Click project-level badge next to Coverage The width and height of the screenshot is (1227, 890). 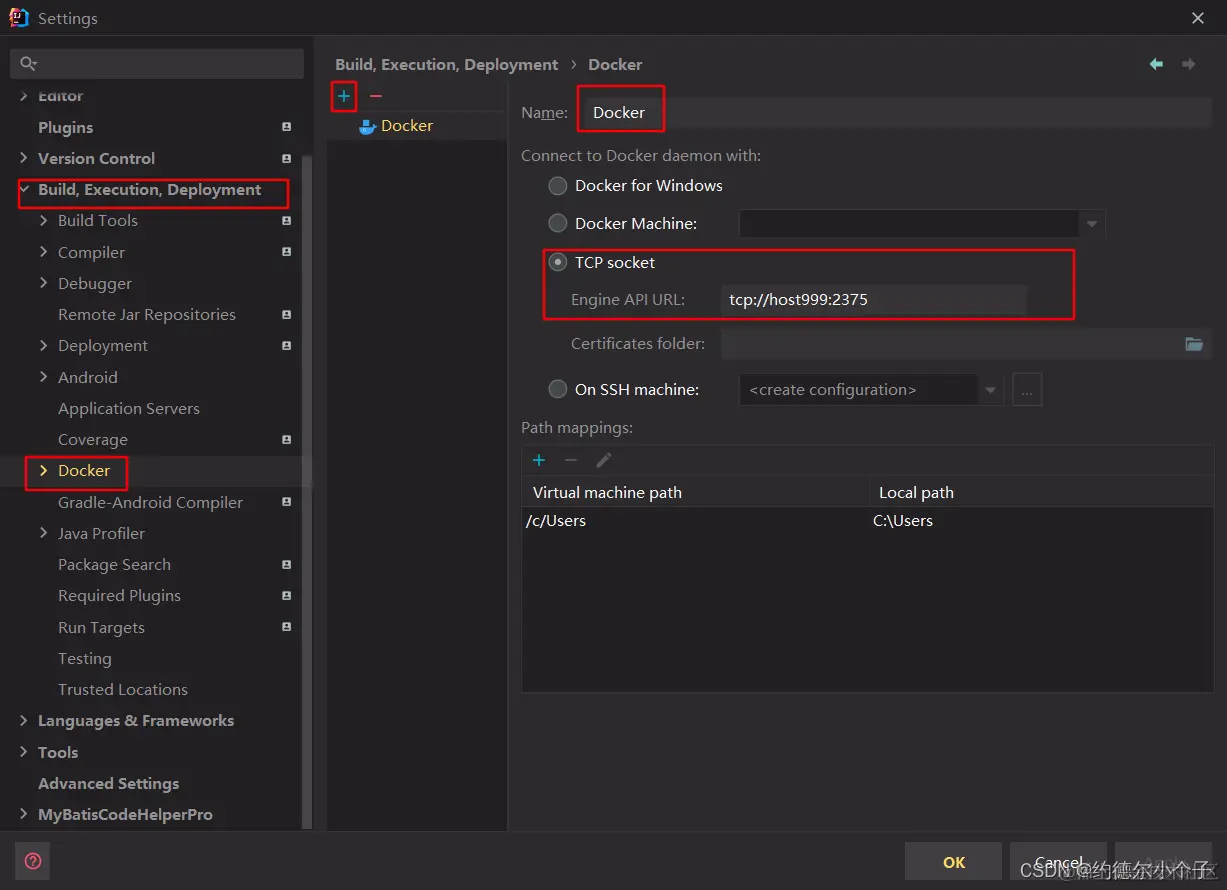287,439
